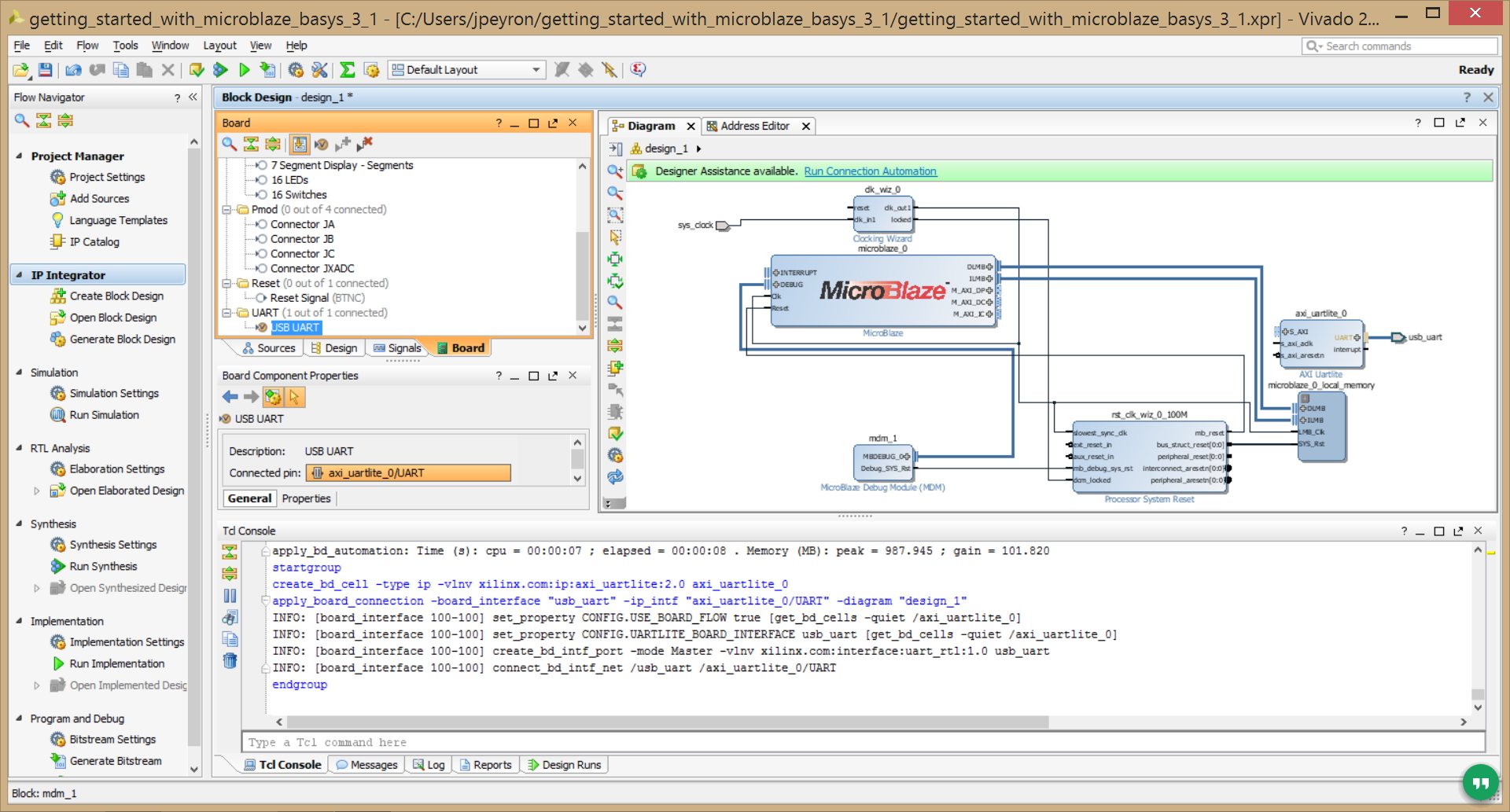Click search icon in Board panel toolbar
1510x812 pixels.
pos(229,144)
